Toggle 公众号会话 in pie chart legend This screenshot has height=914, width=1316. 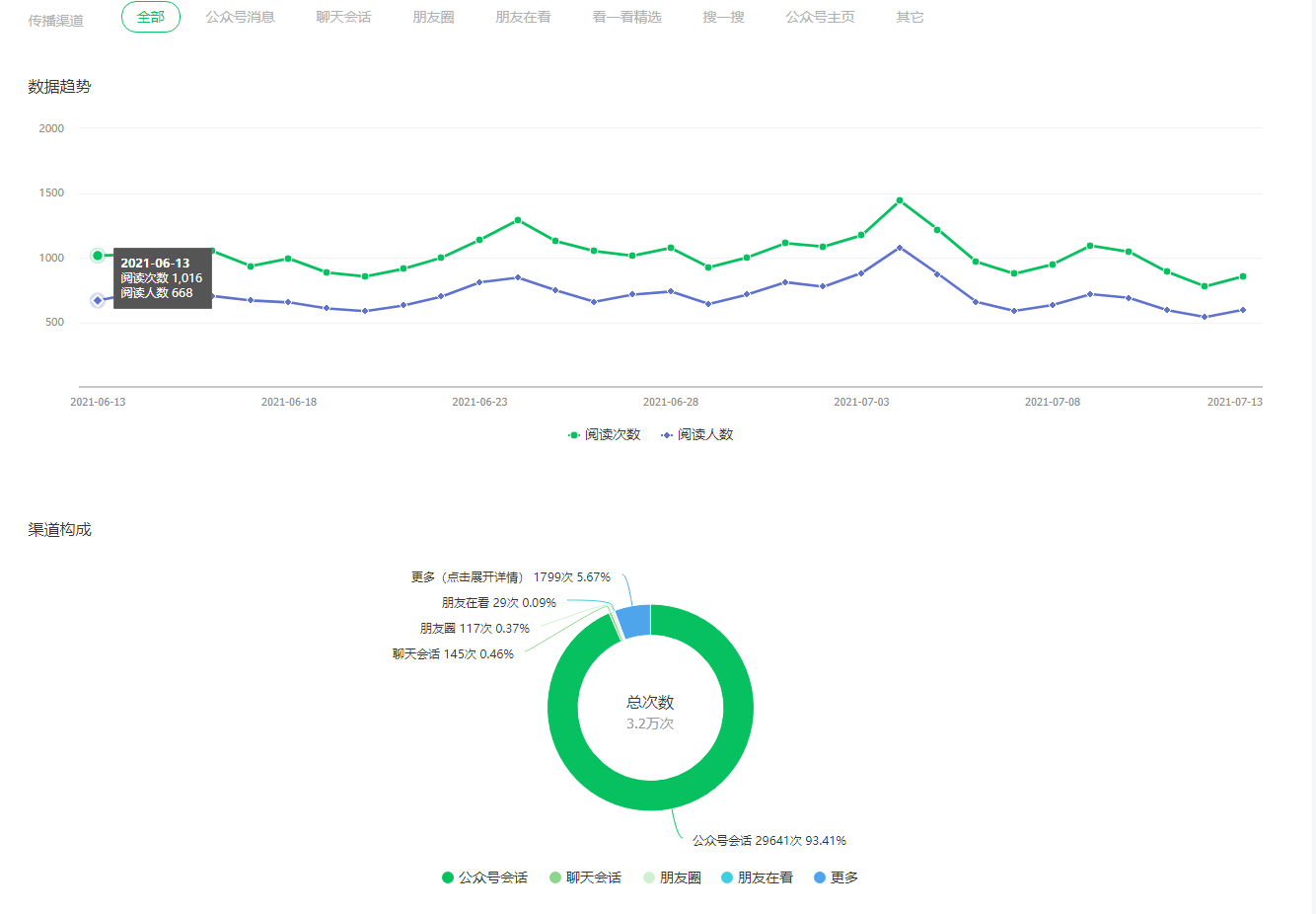(x=484, y=877)
